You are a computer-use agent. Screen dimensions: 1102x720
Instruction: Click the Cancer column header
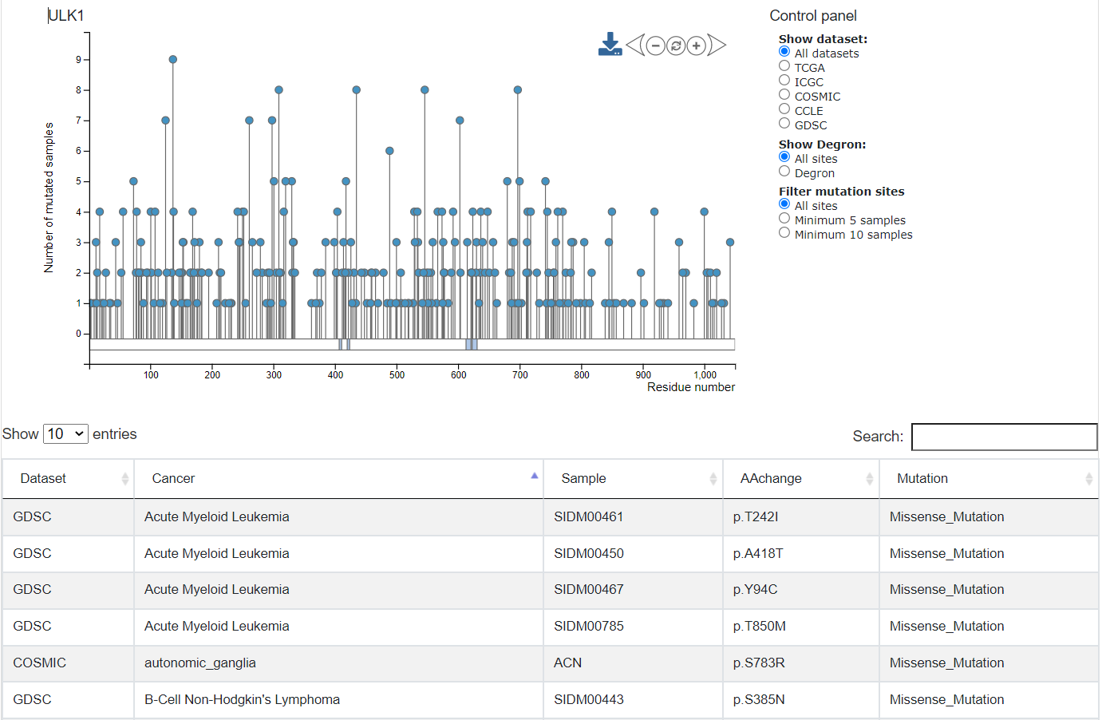tap(174, 479)
